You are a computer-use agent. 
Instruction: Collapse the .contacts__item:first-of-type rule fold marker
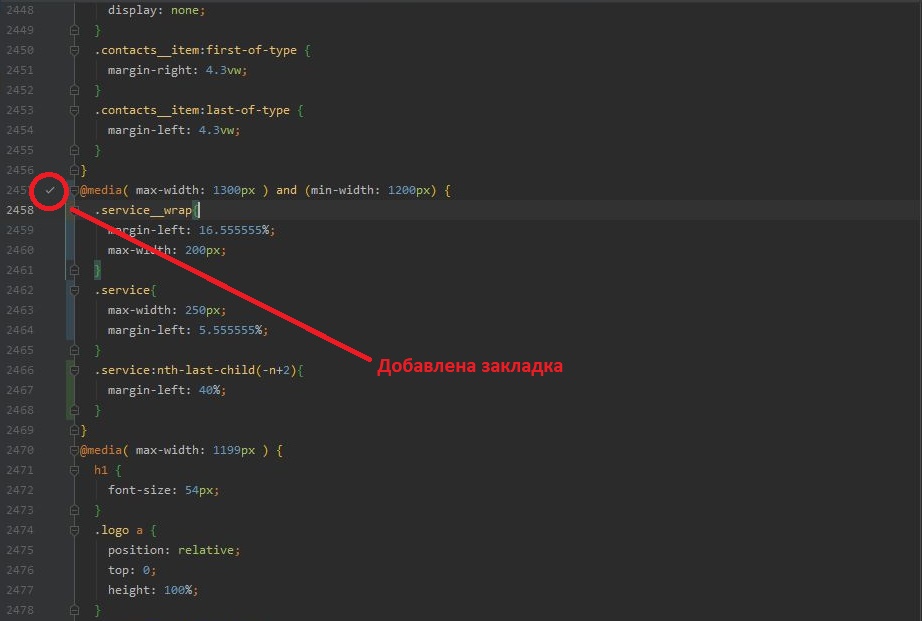(74, 50)
